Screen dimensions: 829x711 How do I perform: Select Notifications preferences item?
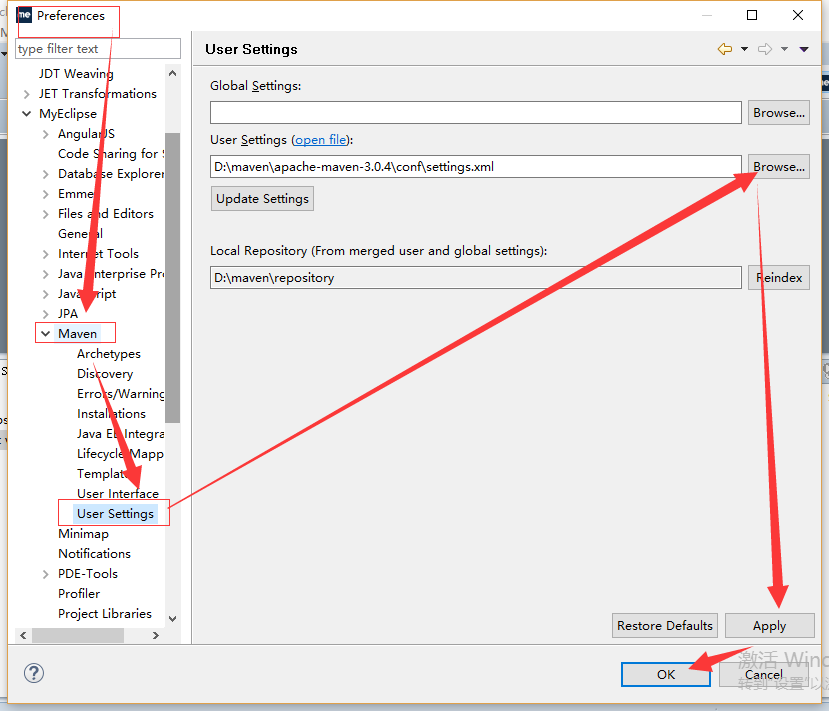pyautogui.click(x=95, y=554)
